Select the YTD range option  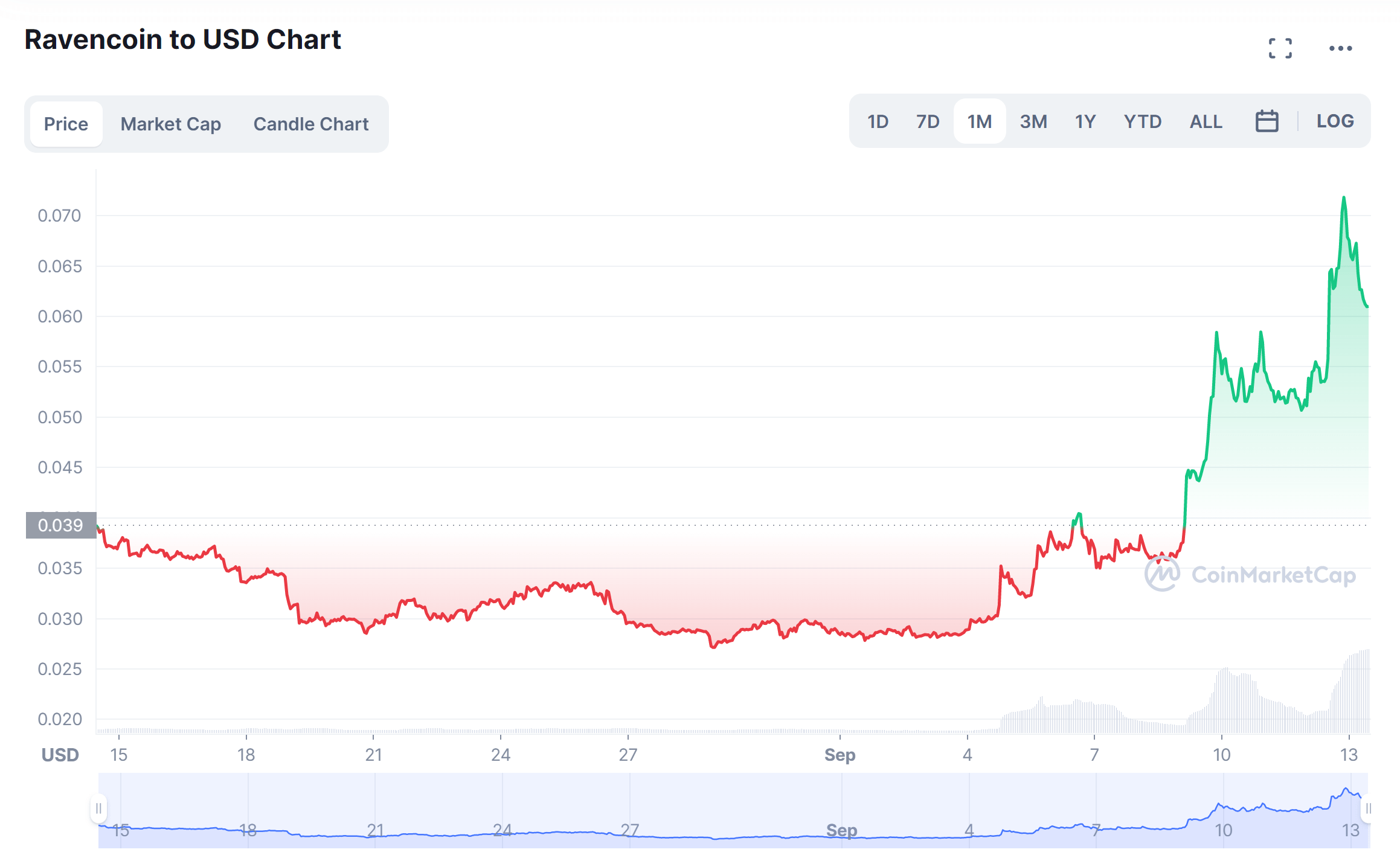[1143, 121]
